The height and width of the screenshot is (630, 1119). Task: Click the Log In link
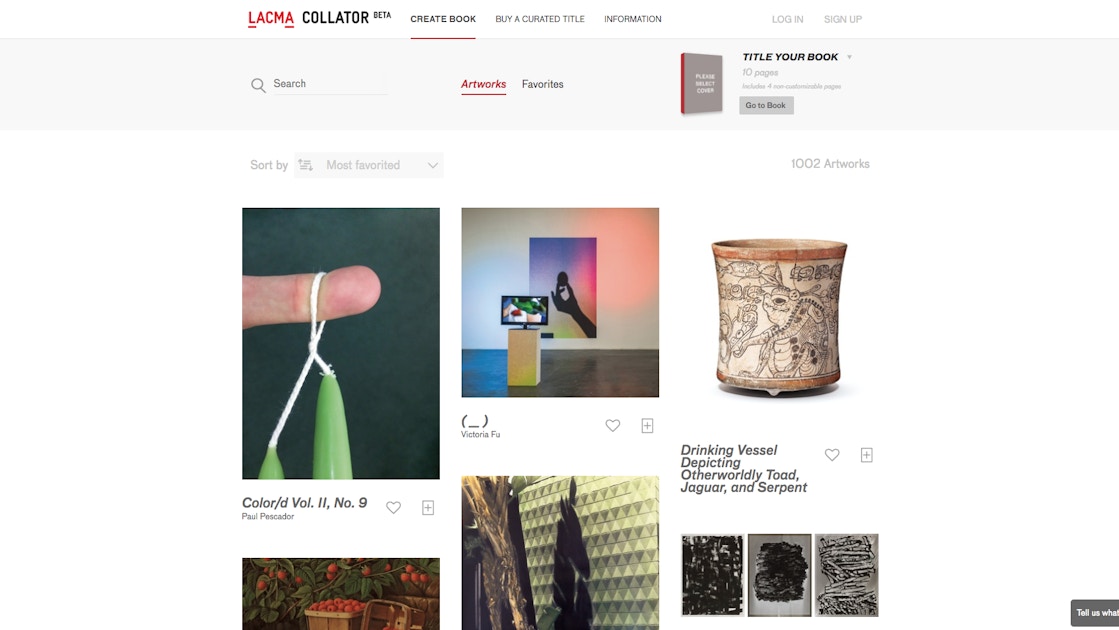[x=787, y=19]
